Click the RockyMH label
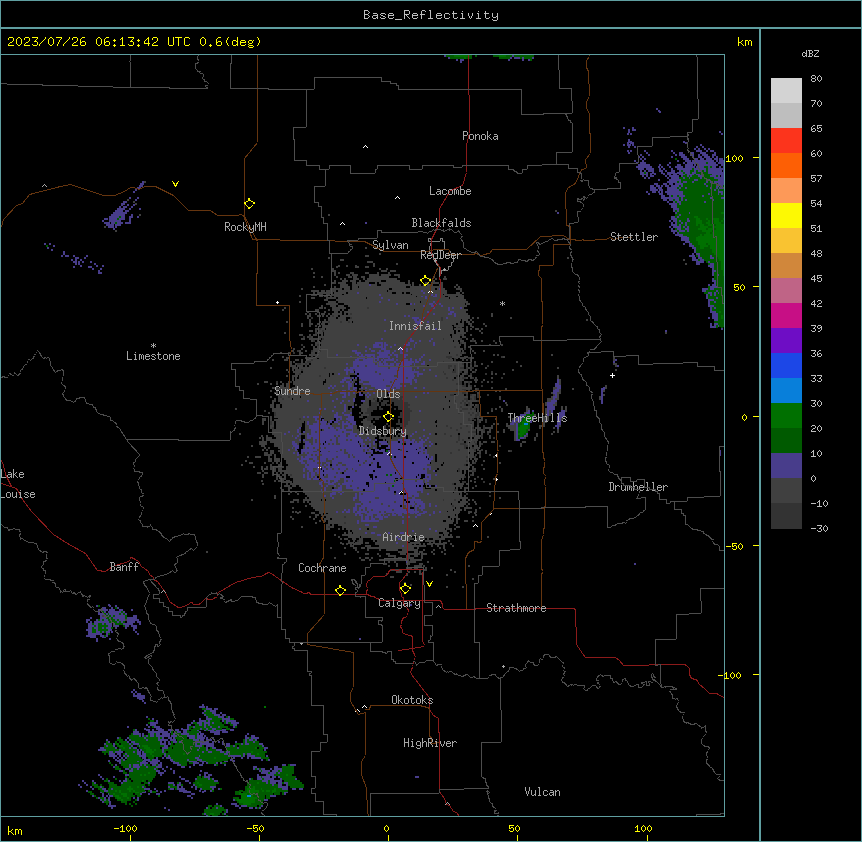Viewport: 862px width, 842px height. 245,227
